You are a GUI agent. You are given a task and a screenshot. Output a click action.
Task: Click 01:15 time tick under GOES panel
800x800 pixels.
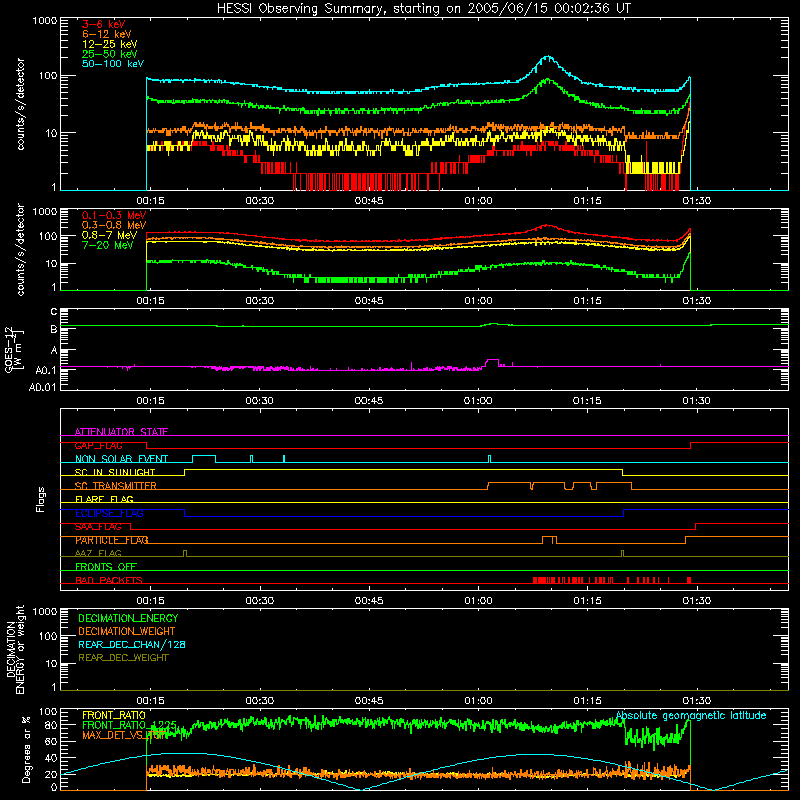(587, 401)
